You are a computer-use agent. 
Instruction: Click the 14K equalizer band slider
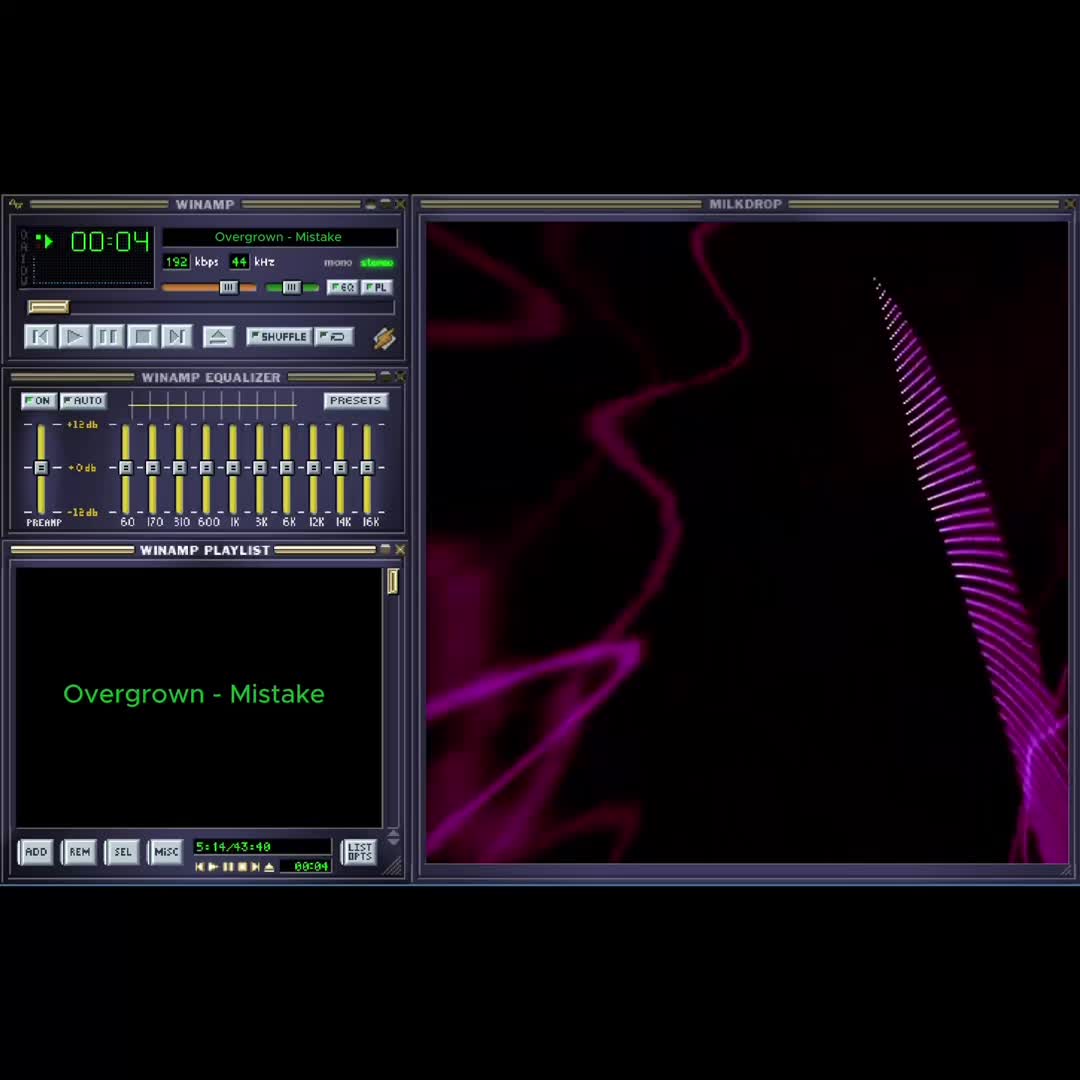[x=341, y=468]
